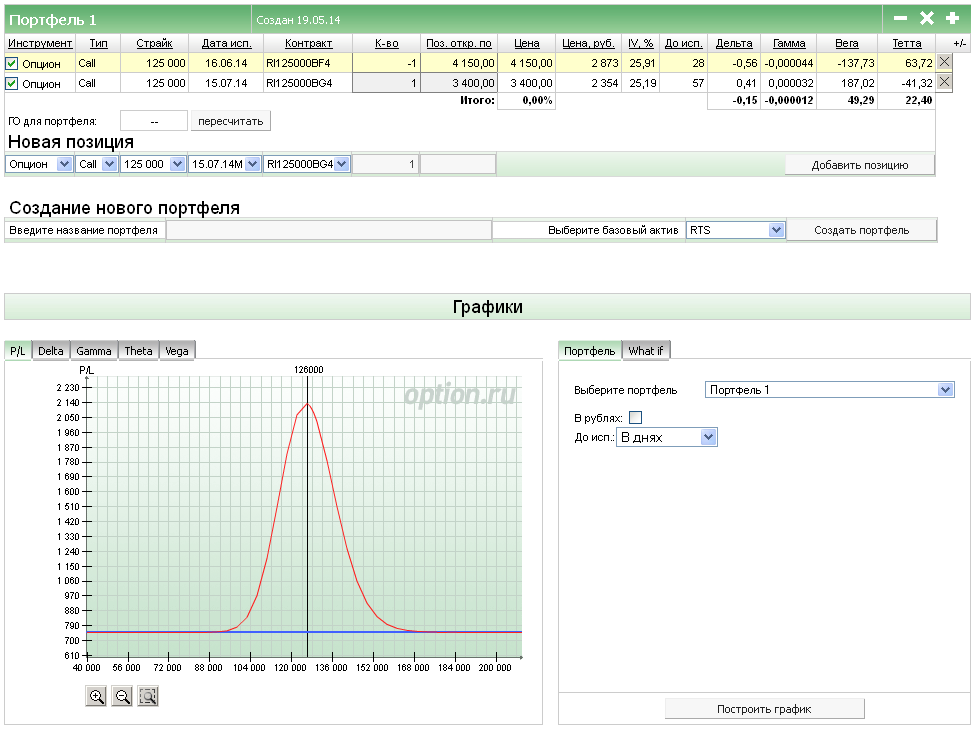Uncheck the 15.07.14 option row checkbox

click(12, 83)
